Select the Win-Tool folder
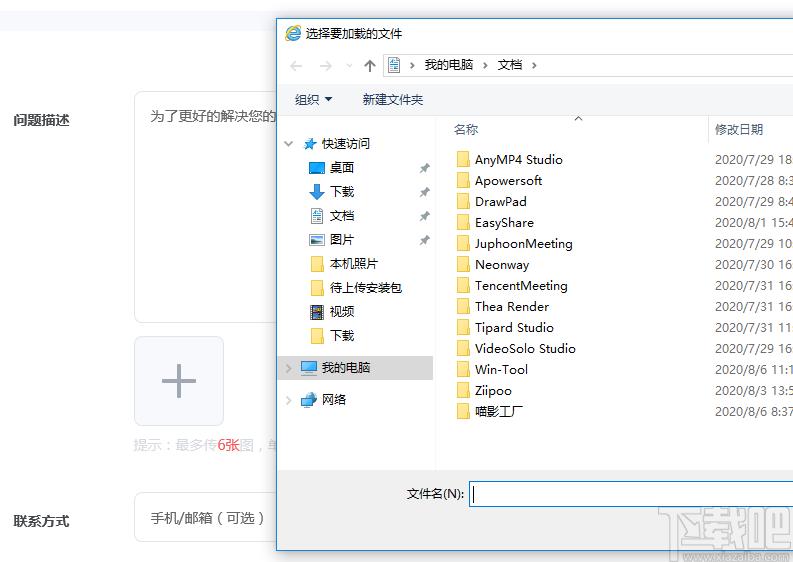 point(501,370)
